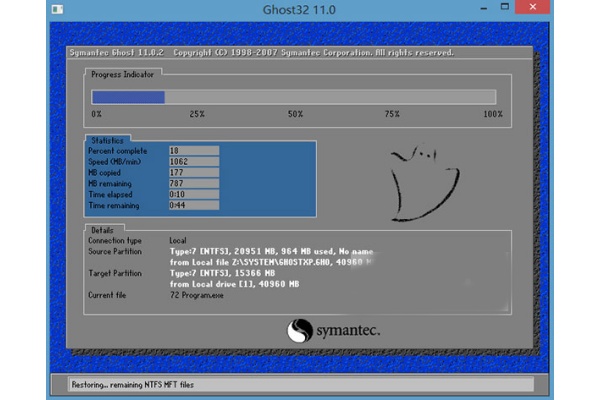Click the Ghost32 app icon in title bar
The image size is (600, 400).
pyautogui.click(x=57, y=9)
